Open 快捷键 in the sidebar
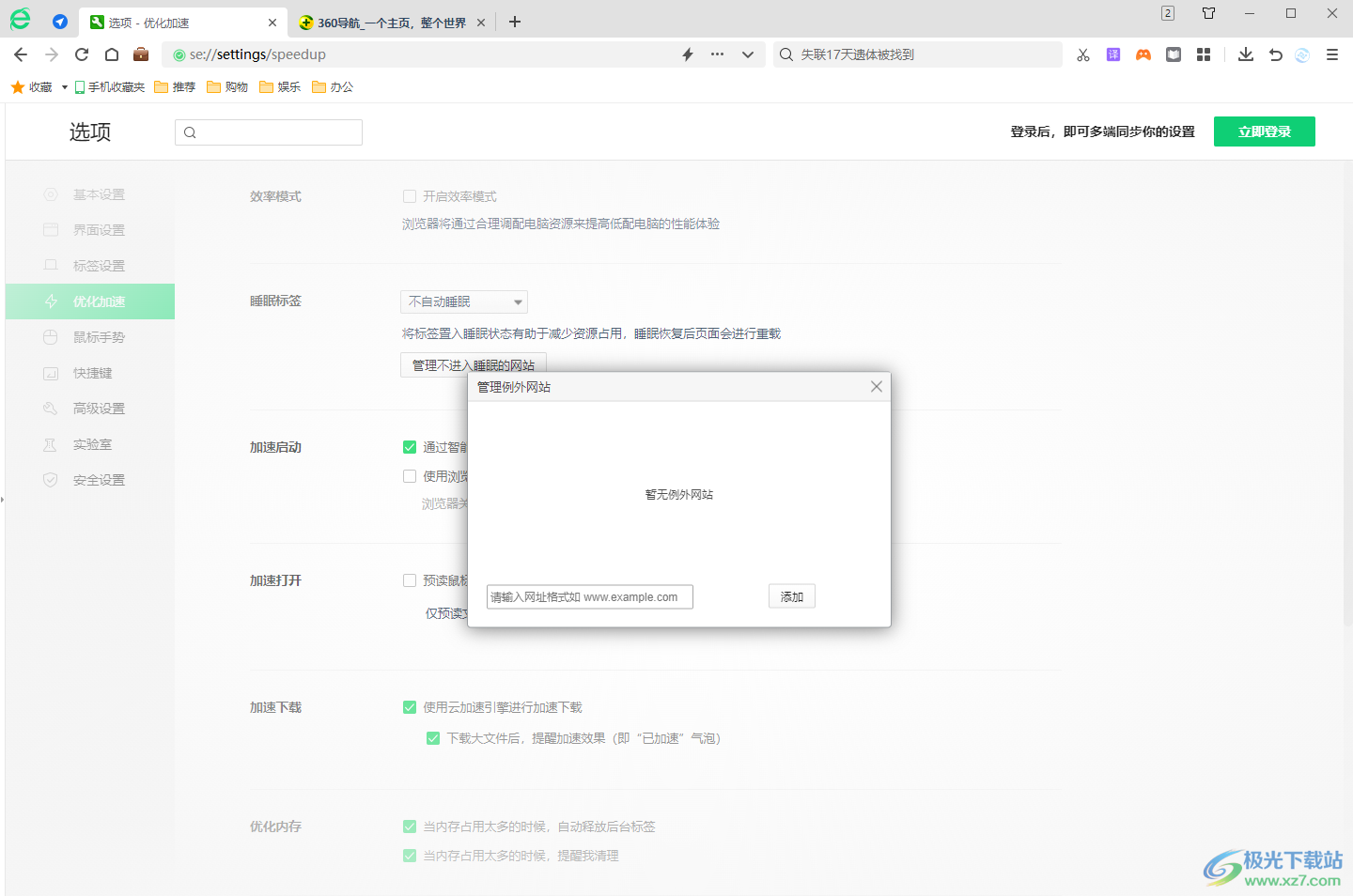Viewport: 1353px width, 896px height. (90, 373)
